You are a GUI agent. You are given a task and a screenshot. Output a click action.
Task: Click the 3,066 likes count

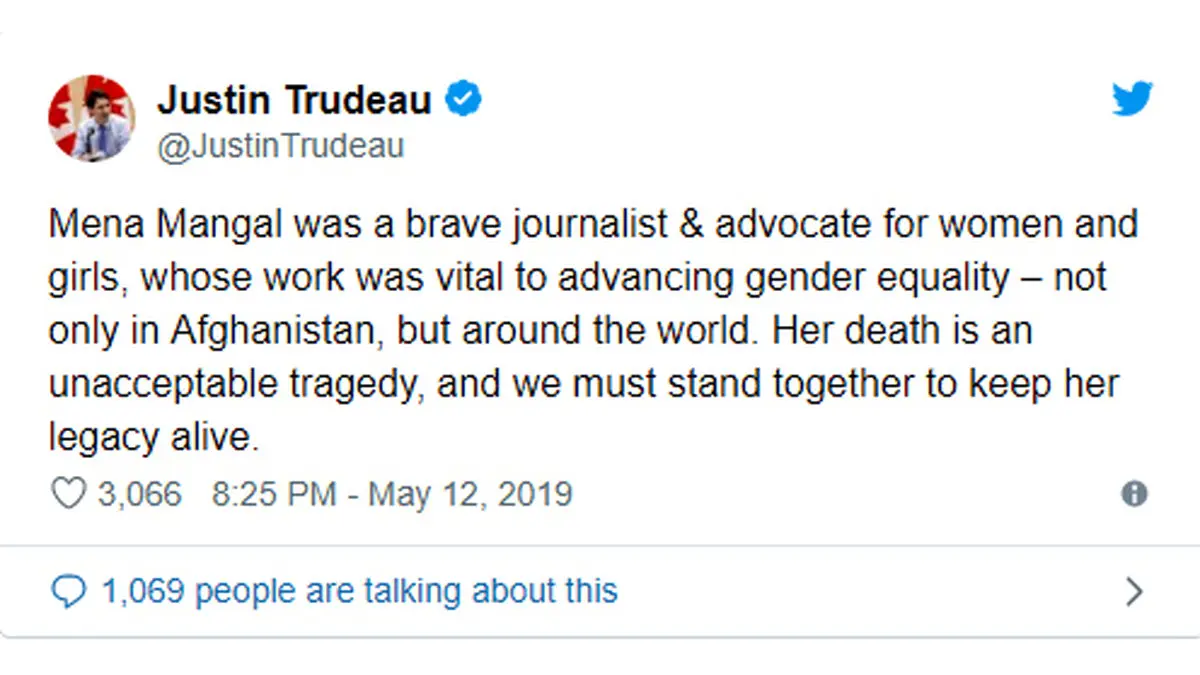click(140, 494)
